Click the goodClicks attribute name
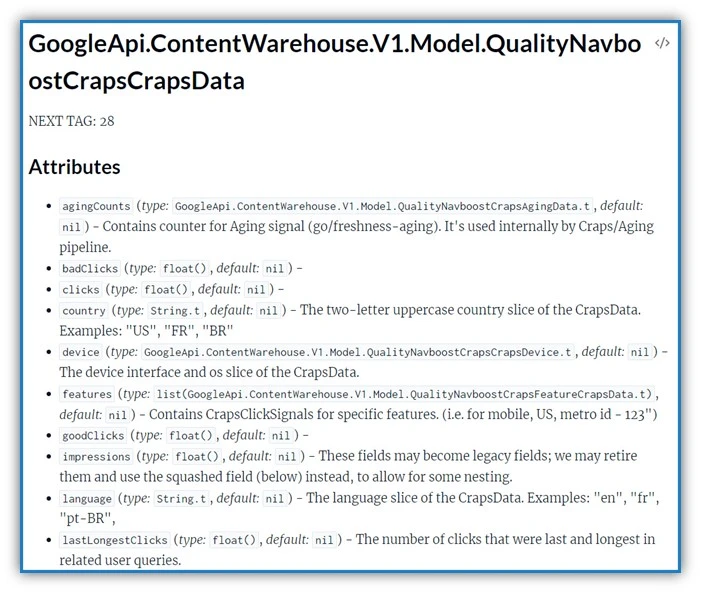This screenshot has height=593, width=701. (x=93, y=436)
